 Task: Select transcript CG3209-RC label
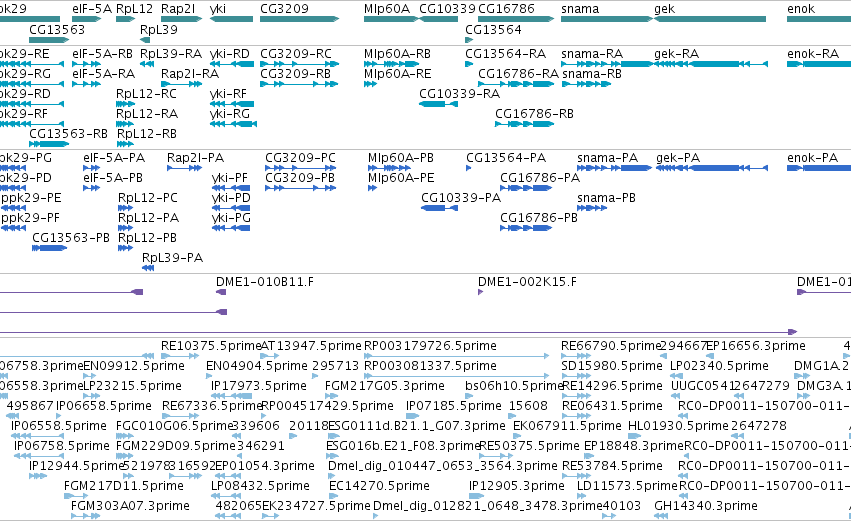coord(296,54)
